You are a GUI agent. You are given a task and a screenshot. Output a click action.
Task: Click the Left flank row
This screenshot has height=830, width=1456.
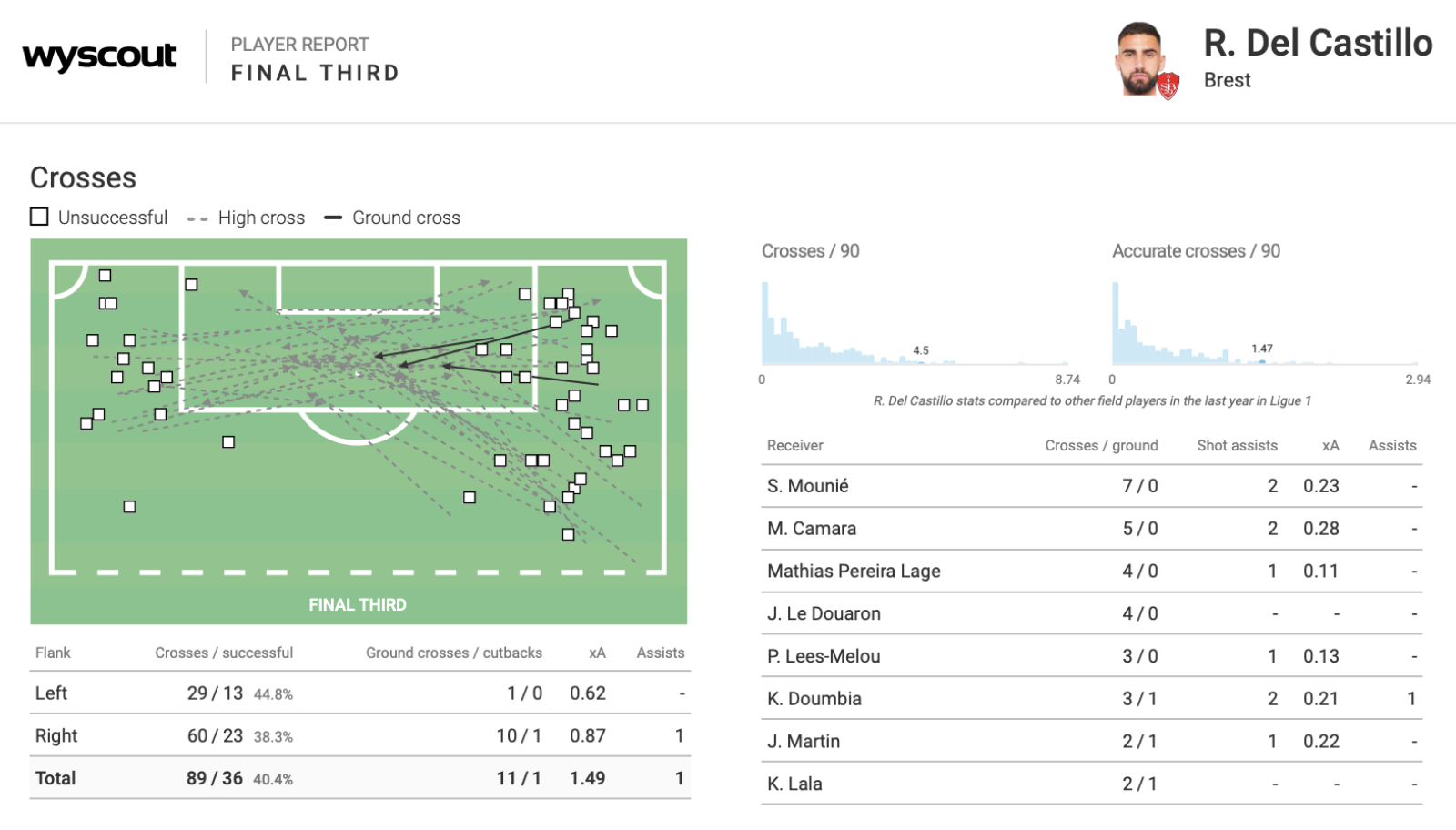point(359,693)
